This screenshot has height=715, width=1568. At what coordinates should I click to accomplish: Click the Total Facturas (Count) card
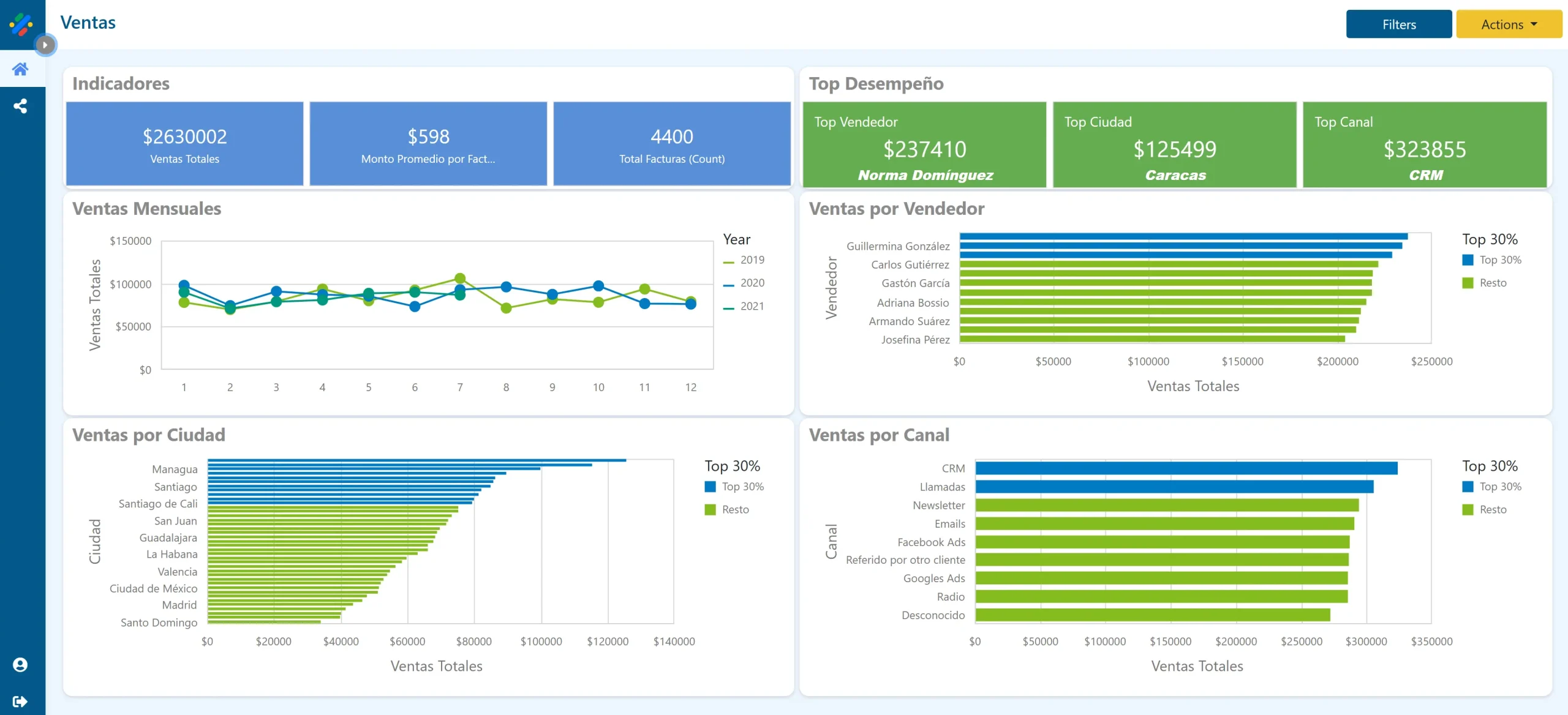coord(671,144)
